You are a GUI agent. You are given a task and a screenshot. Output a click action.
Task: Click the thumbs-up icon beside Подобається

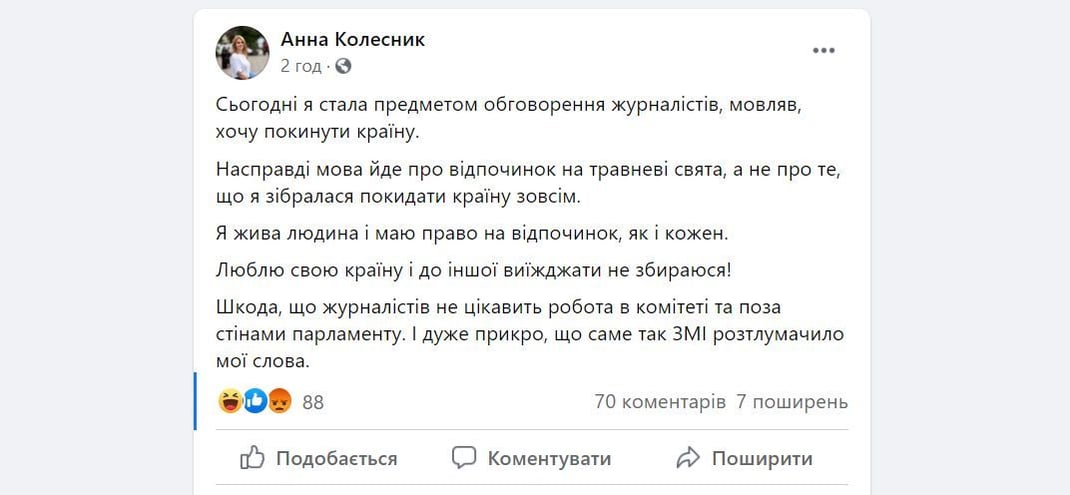(x=253, y=458)
